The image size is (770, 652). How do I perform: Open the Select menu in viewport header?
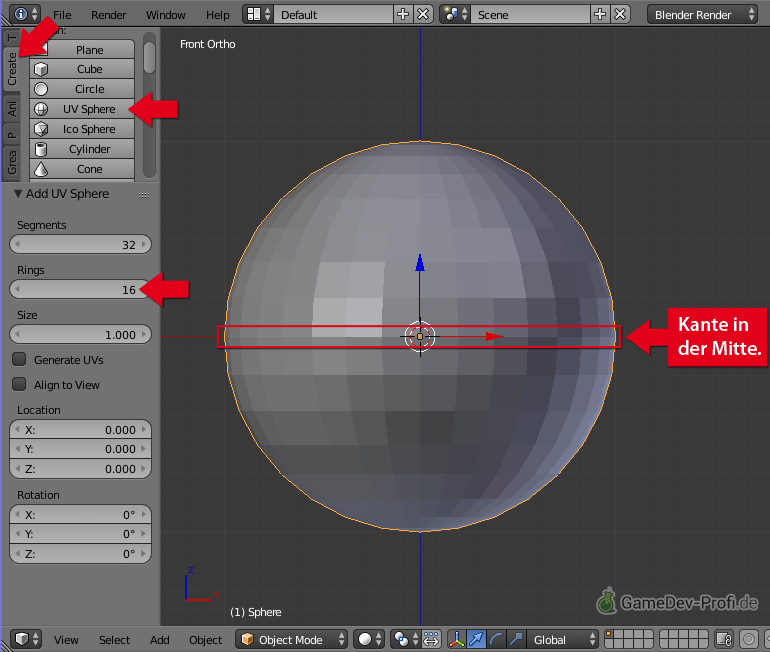114,640
